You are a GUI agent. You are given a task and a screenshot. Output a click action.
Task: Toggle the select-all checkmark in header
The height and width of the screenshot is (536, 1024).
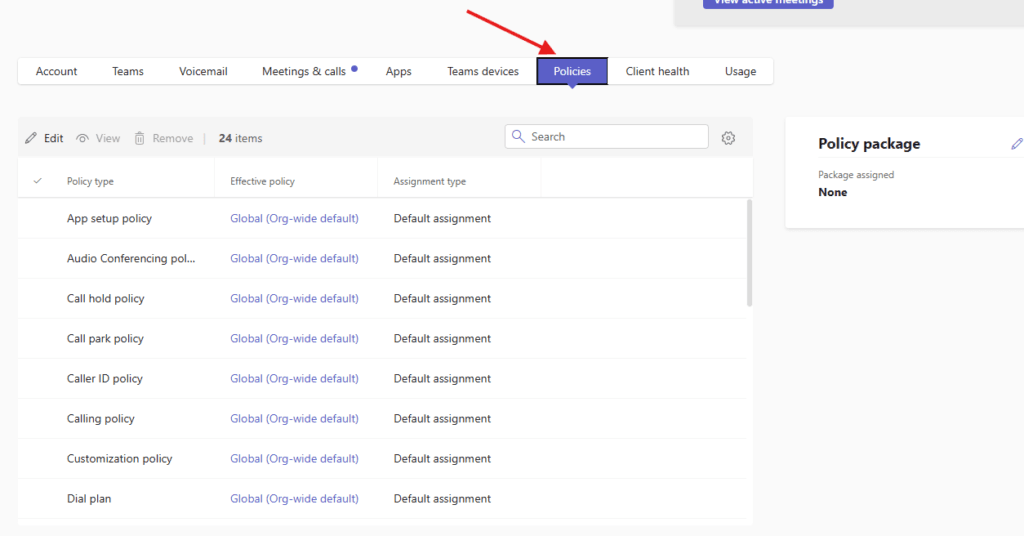(38, 181)
